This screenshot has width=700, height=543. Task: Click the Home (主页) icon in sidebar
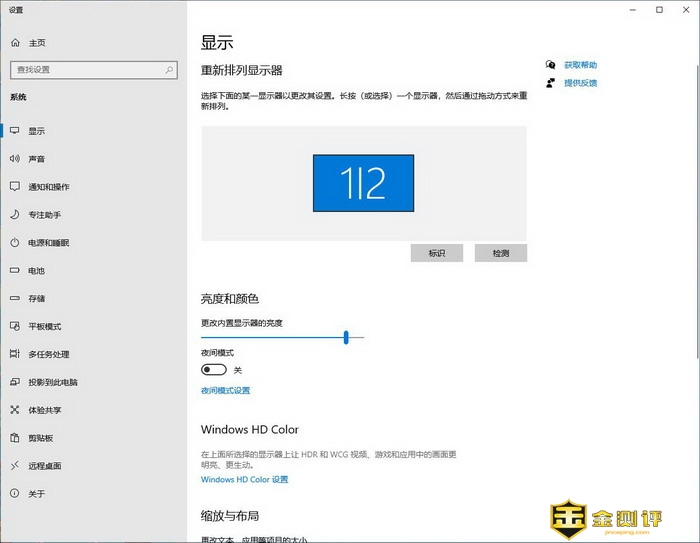click(x=15, y=43)
